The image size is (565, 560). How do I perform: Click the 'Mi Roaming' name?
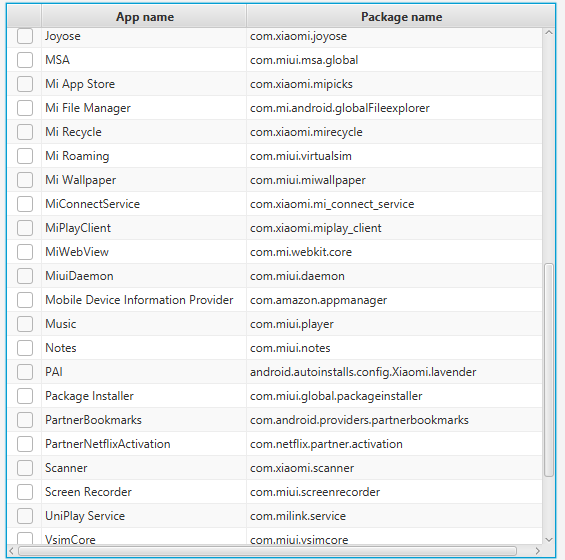77,156
